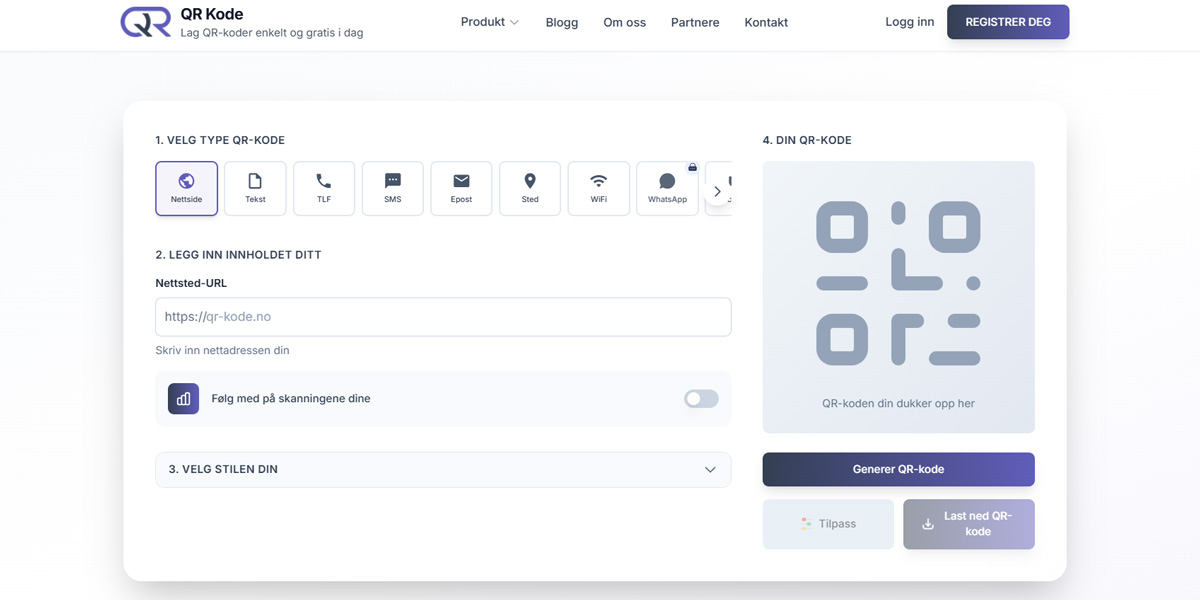Select the locked WhatsApp QR type

[667, 188]
